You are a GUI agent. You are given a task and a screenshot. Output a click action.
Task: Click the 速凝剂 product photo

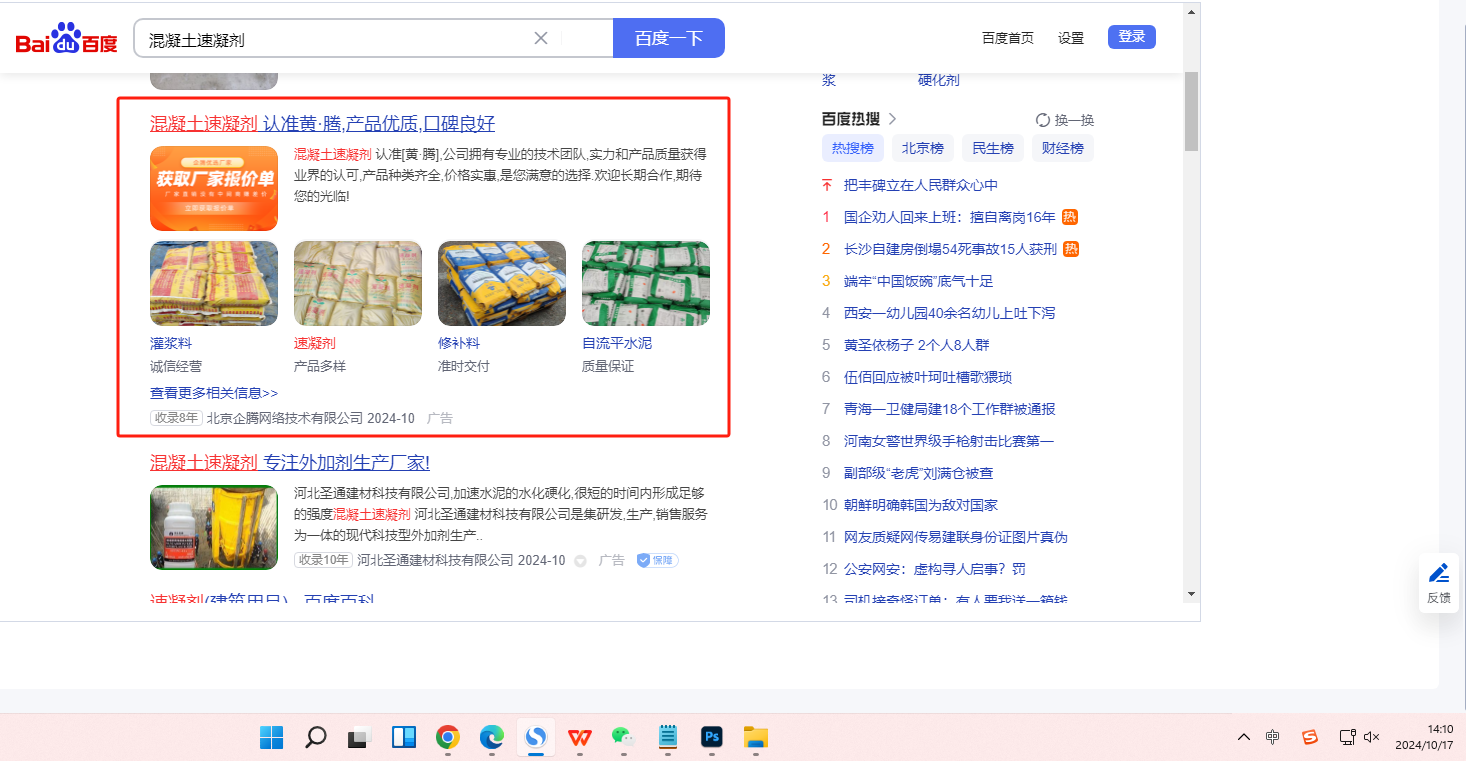click(358, 283)
